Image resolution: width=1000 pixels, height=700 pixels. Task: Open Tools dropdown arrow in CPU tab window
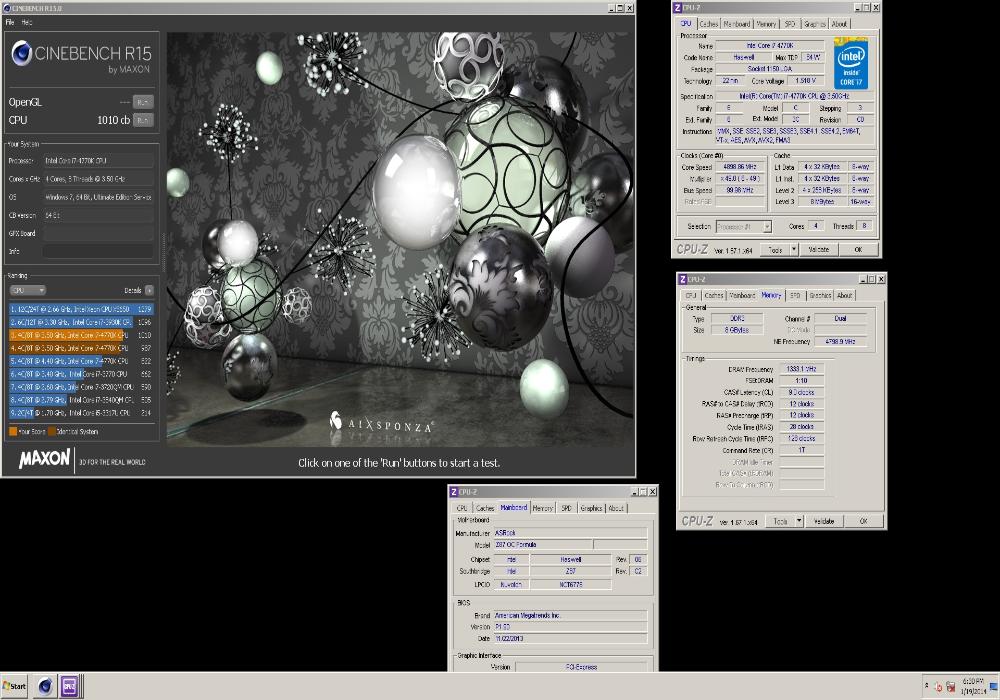(794, 249)
